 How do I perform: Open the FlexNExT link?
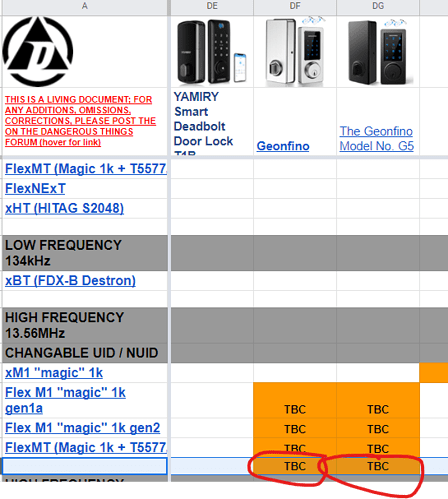coord(35,189)
